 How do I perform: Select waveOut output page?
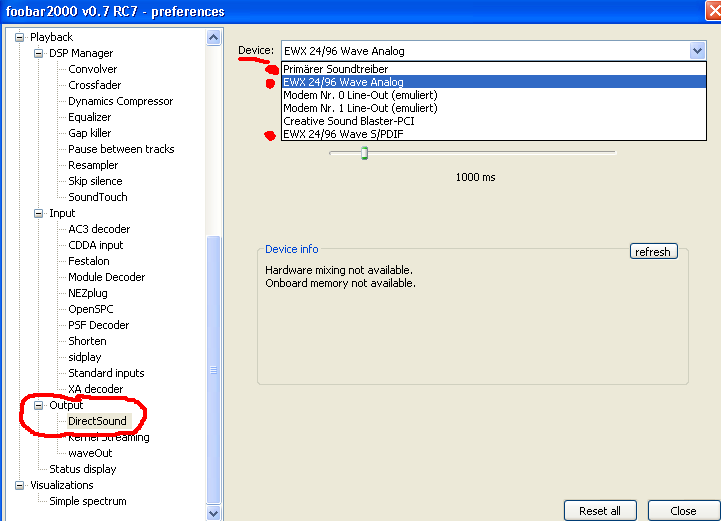(x=90, y=453)
